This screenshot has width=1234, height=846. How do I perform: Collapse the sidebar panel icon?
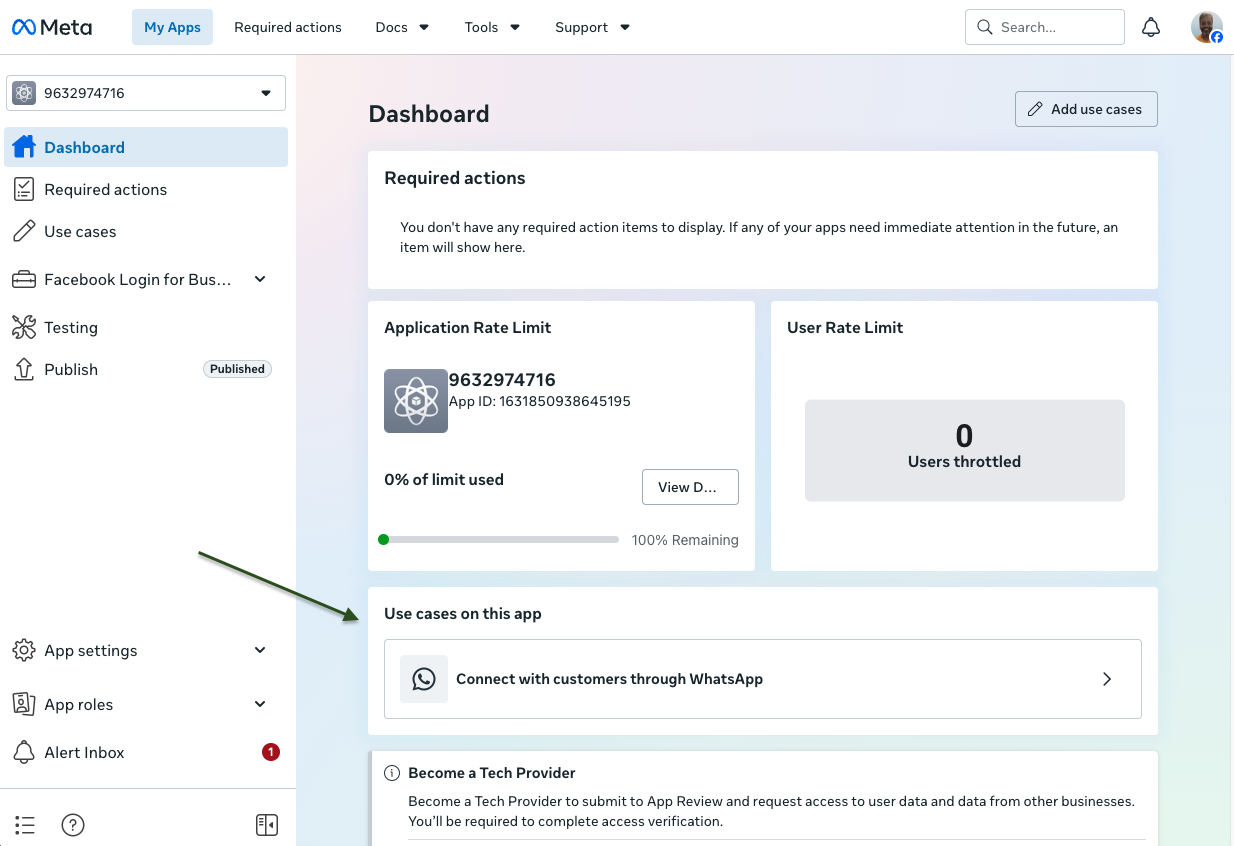pos(266,825)
